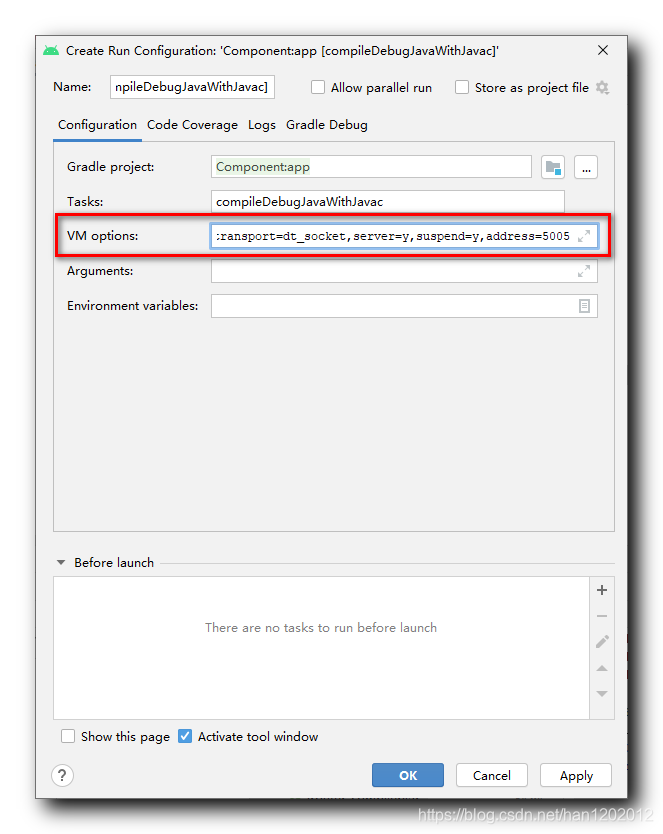663x834 pixels.
Task: Open the Logs tab
Action: pyautogui.click(x=262, y=125)
